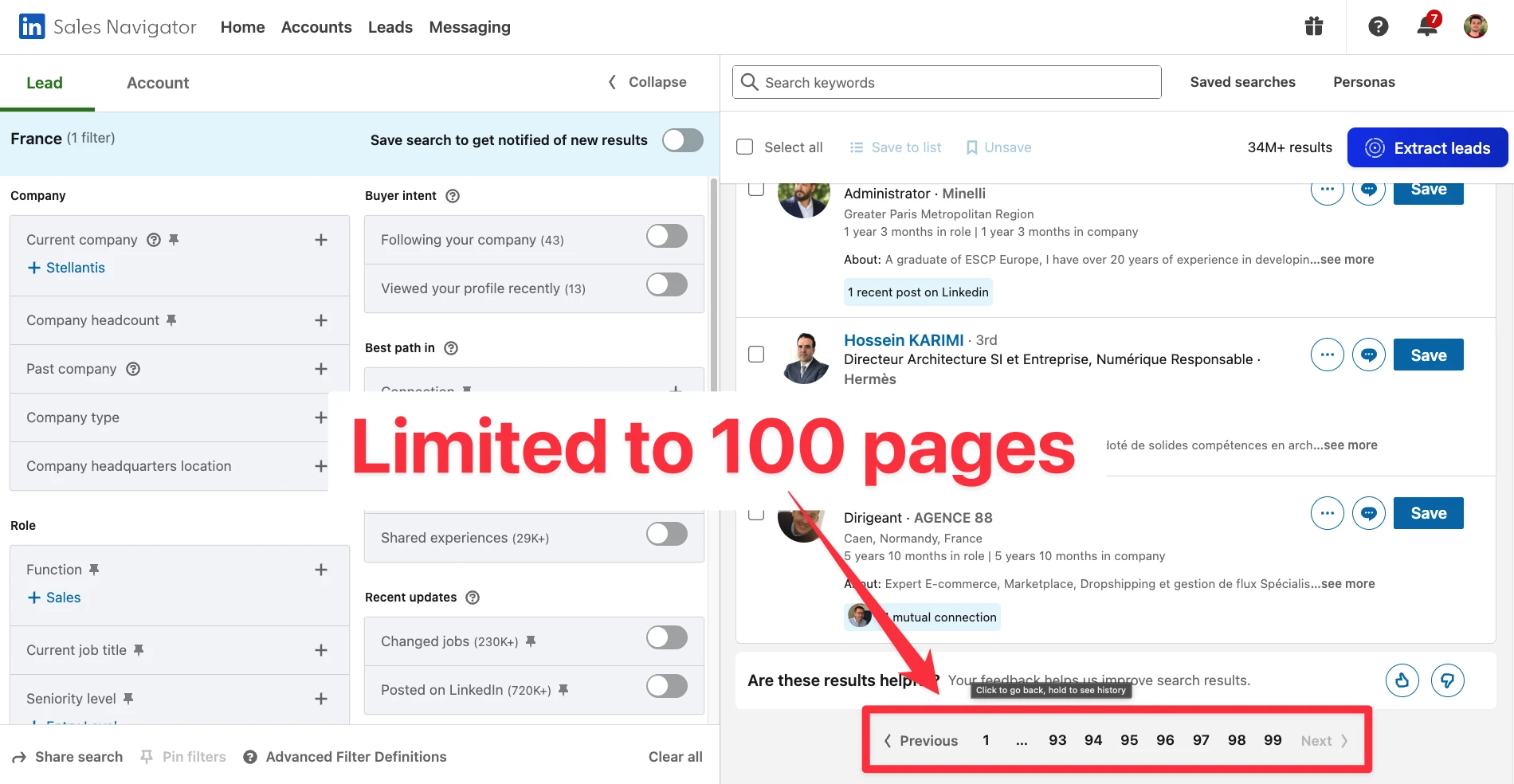Open Leads in navigation

pos(390,27)
